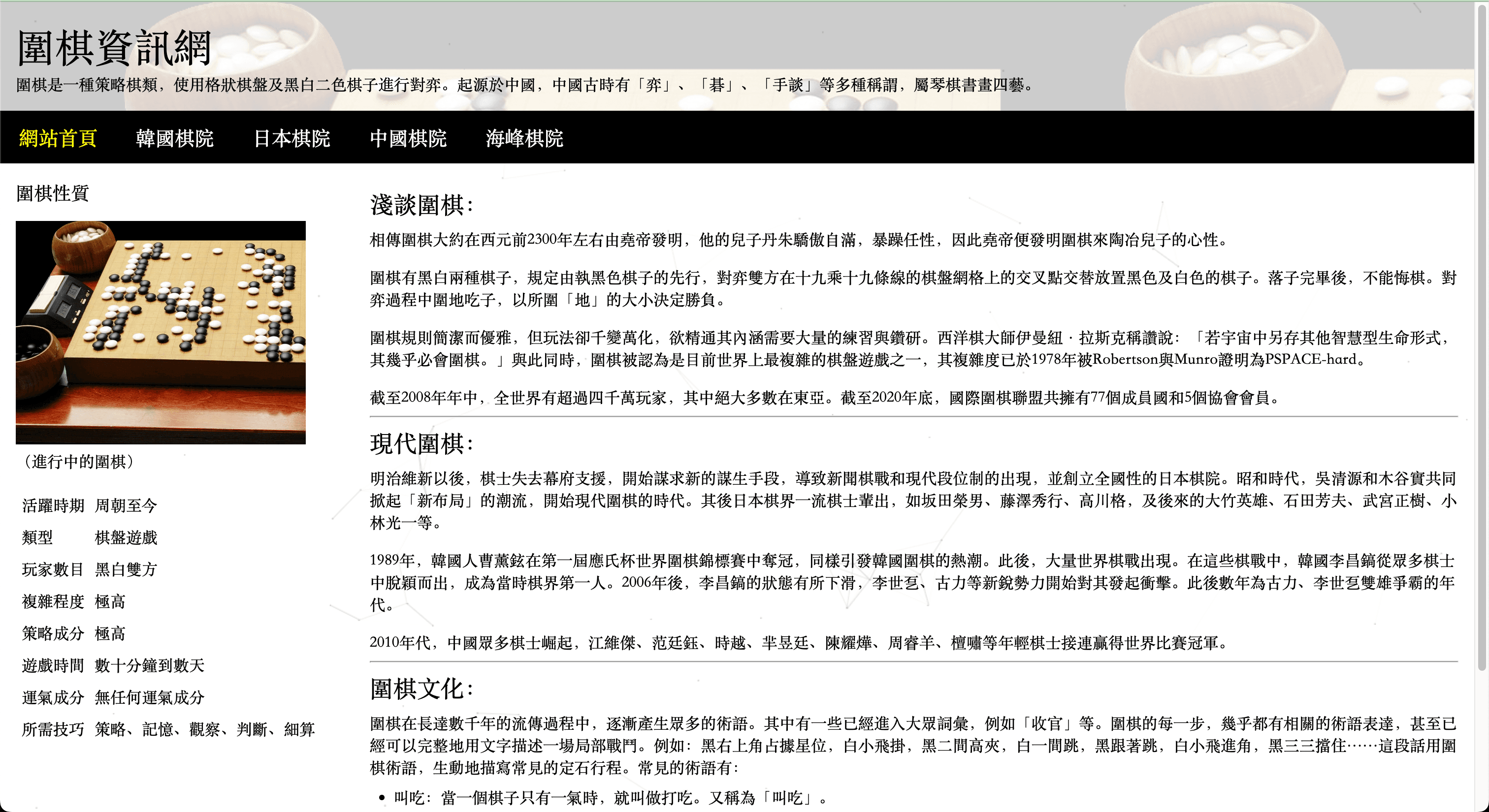Open the 網站首頁 navigation link

57,139
